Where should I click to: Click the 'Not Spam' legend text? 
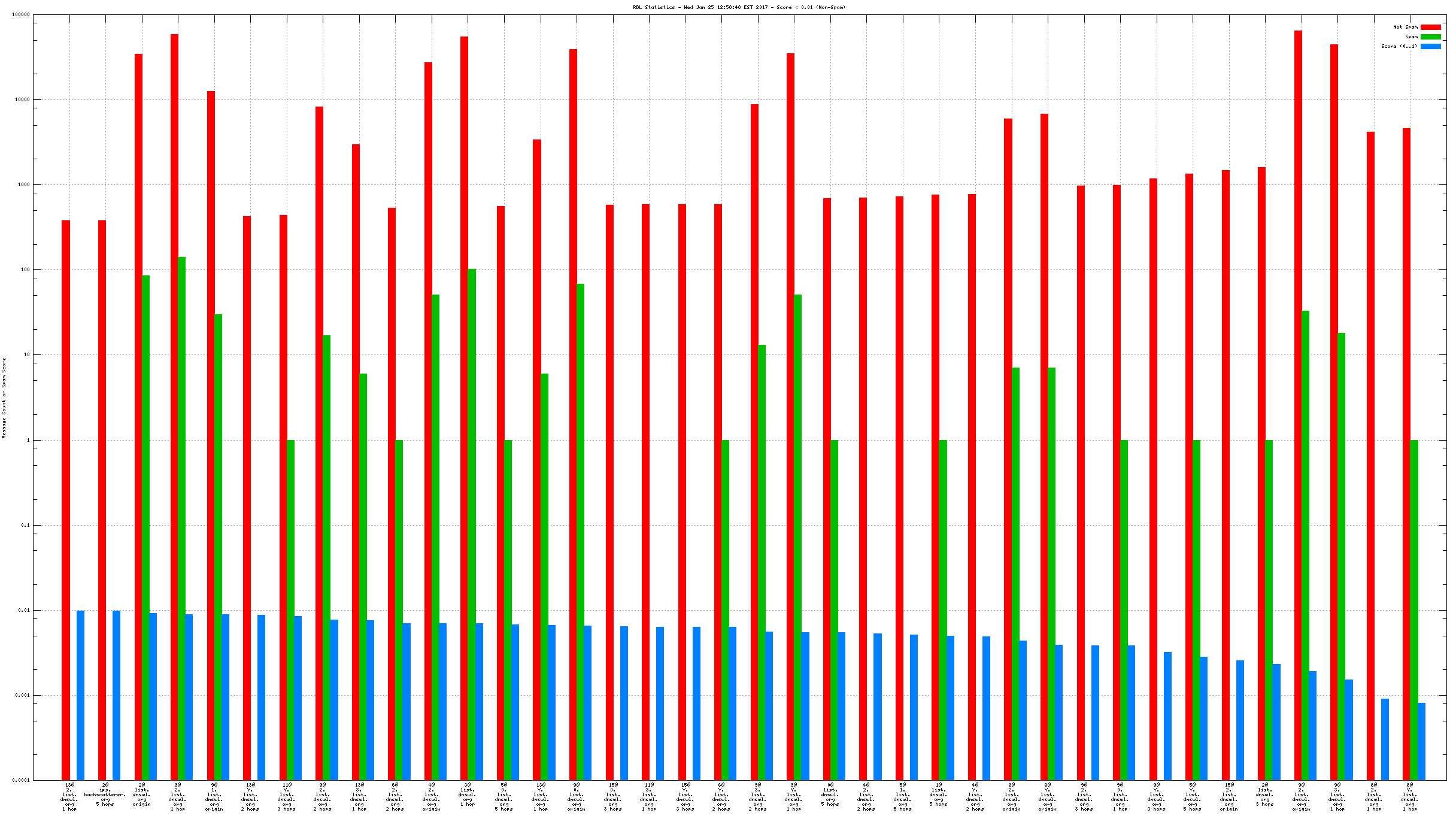1405,27
